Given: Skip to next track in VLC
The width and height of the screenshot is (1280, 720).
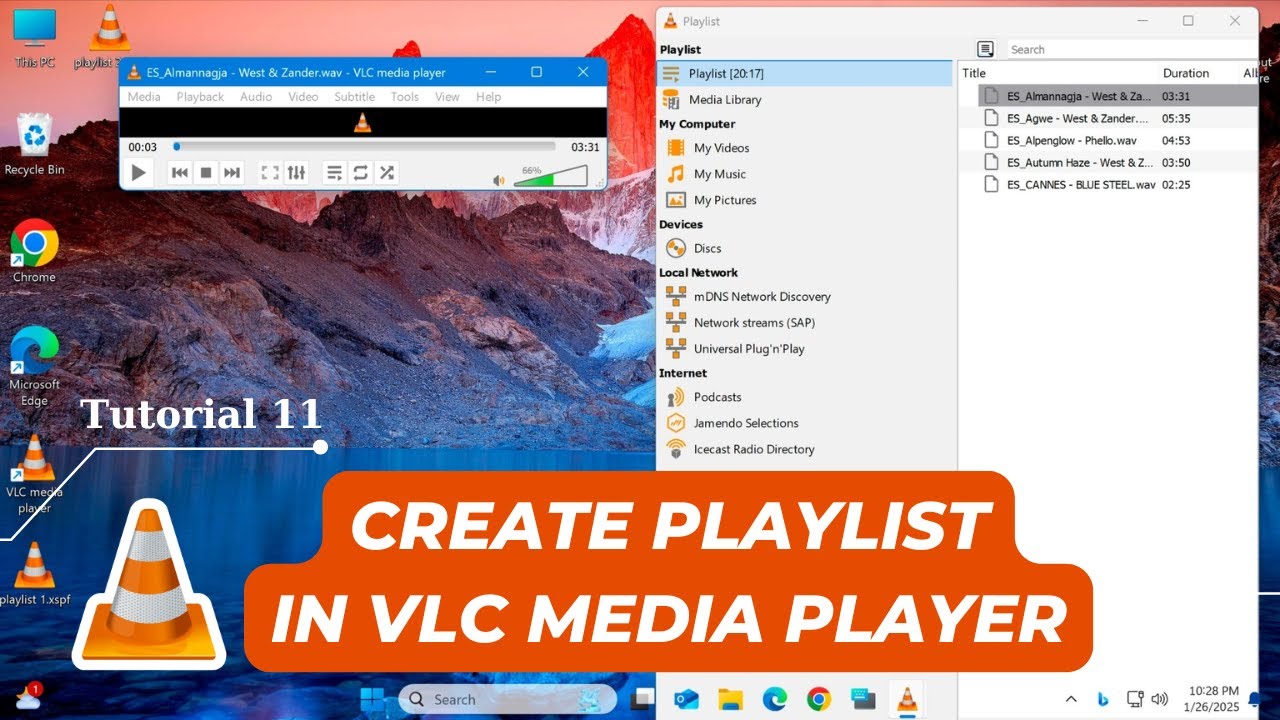Looking at the screenshot, I should [x=232, y=173].
